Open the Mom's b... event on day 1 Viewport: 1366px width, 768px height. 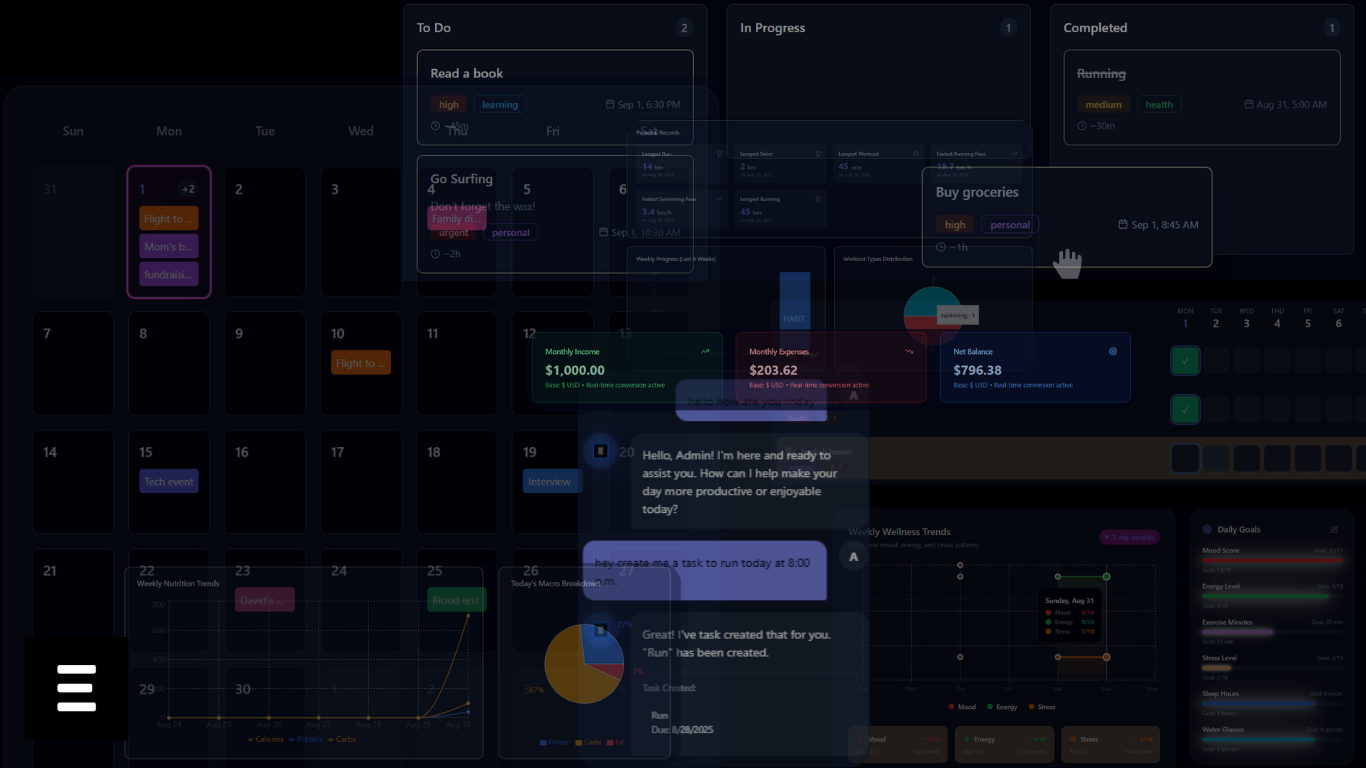point(169,246)
